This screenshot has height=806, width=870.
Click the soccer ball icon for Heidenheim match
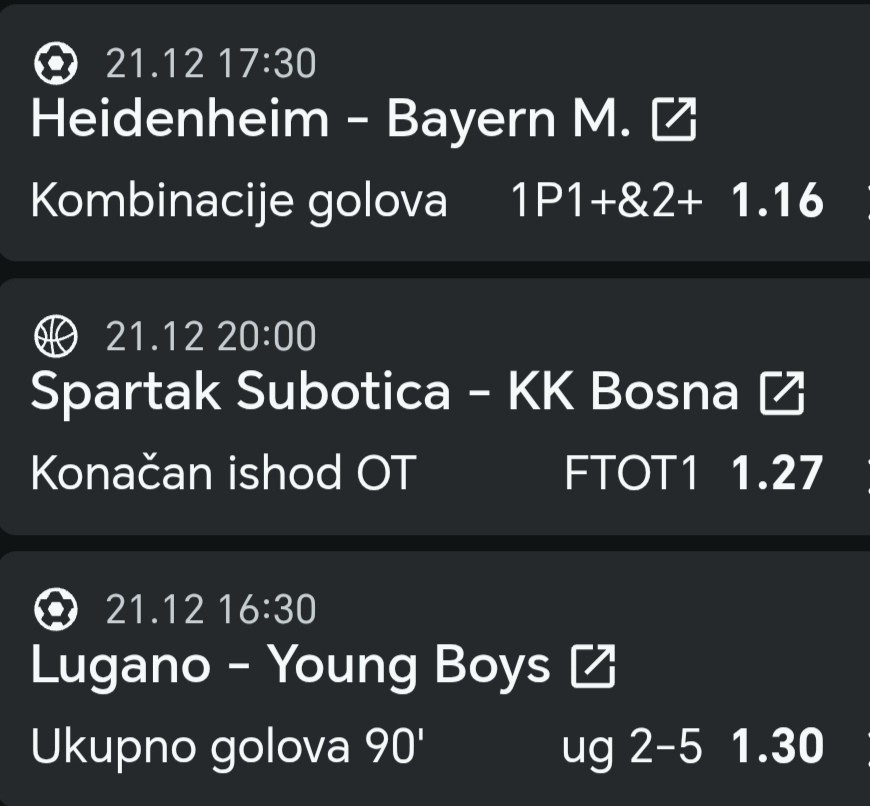(56, 65)
